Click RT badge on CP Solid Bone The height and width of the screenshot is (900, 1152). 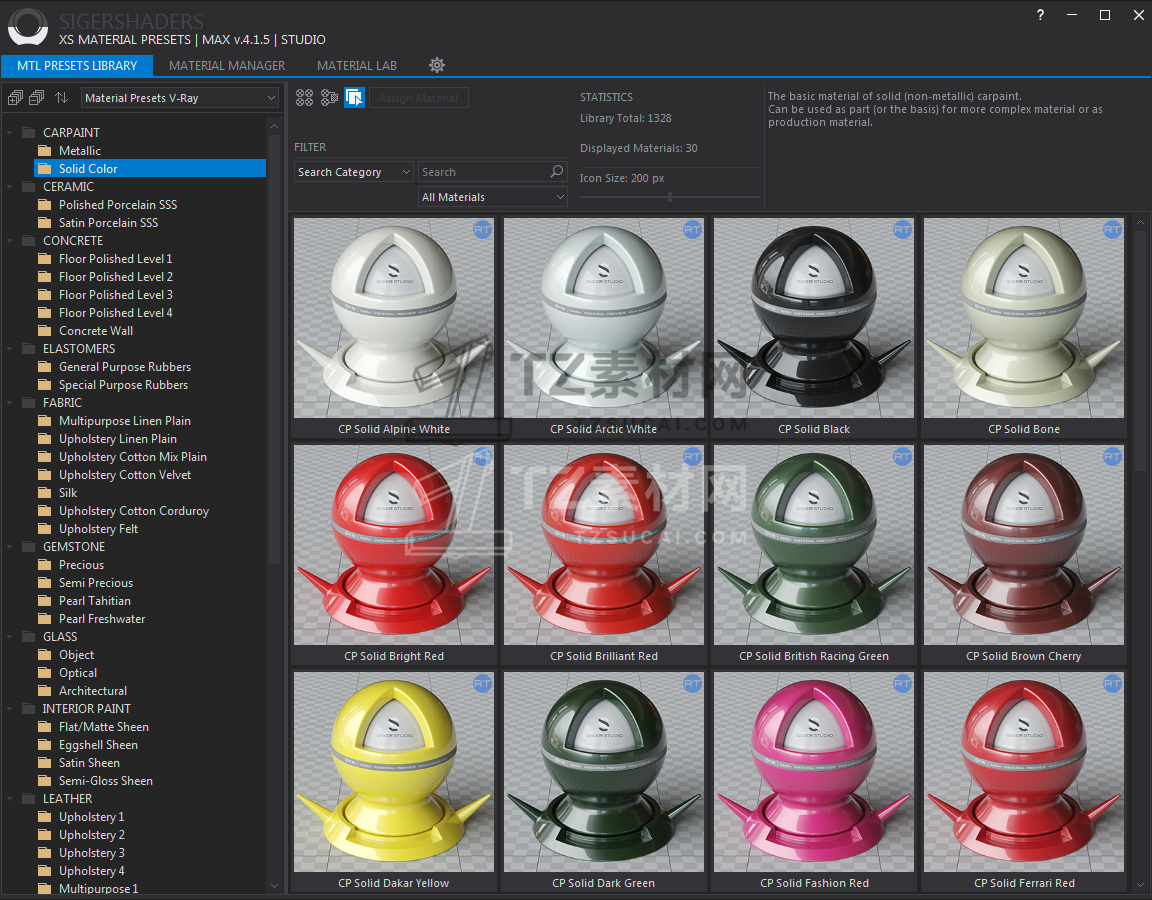tap(1112, 230)
